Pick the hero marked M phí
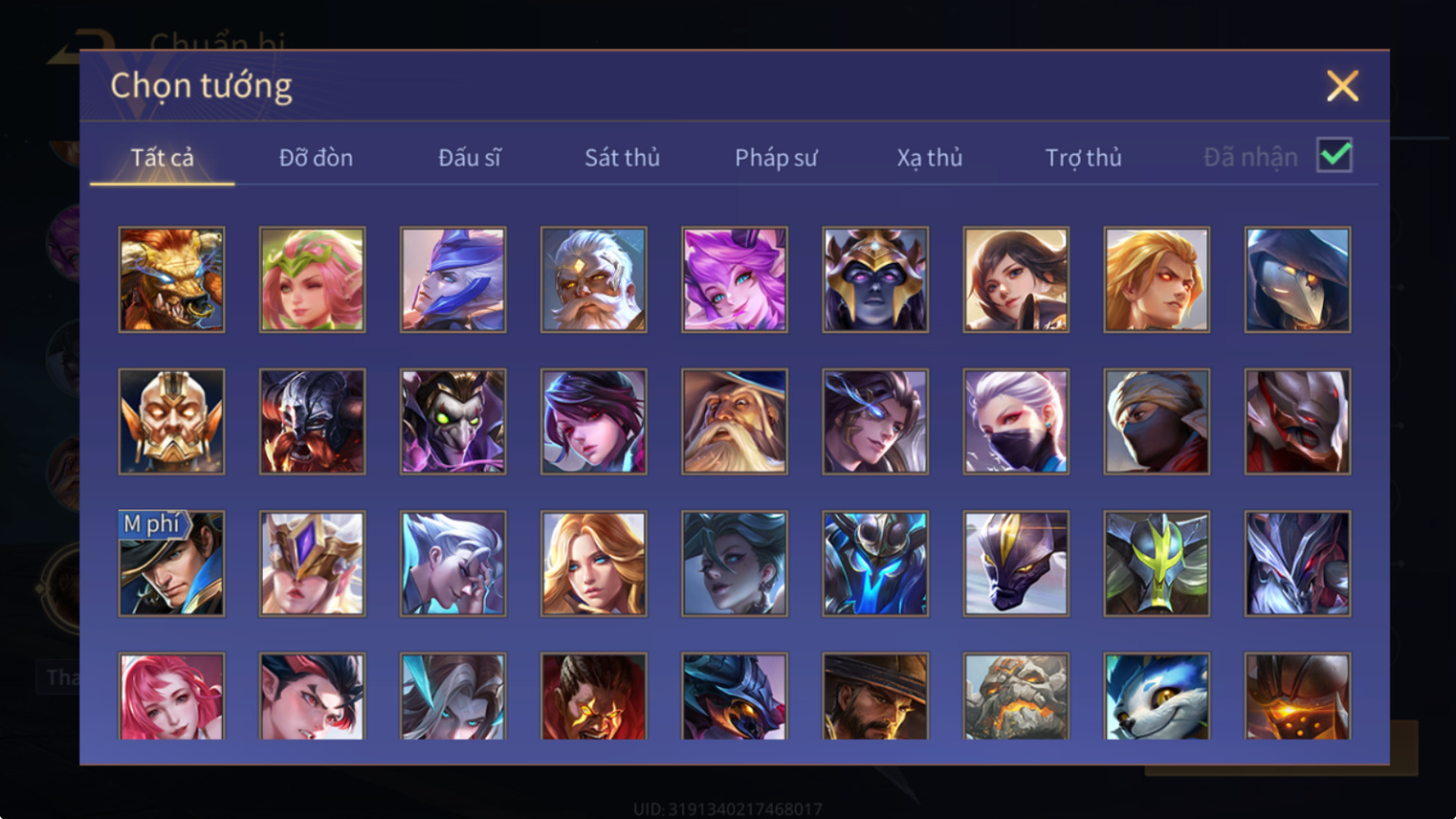The width and height of the screenshot is (1456, 819). 172,564
